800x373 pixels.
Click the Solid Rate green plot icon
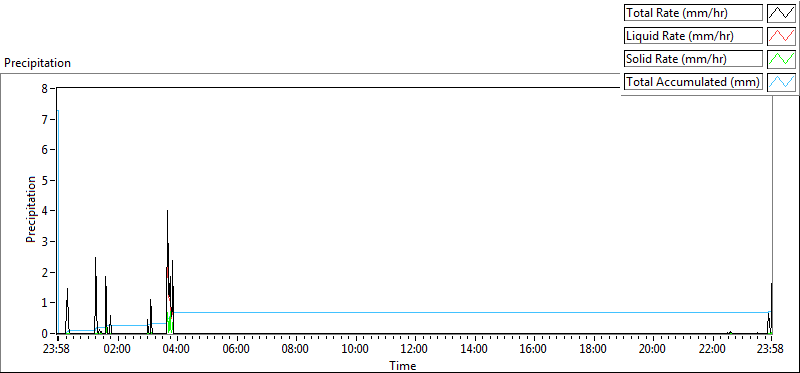click(781, 59)
